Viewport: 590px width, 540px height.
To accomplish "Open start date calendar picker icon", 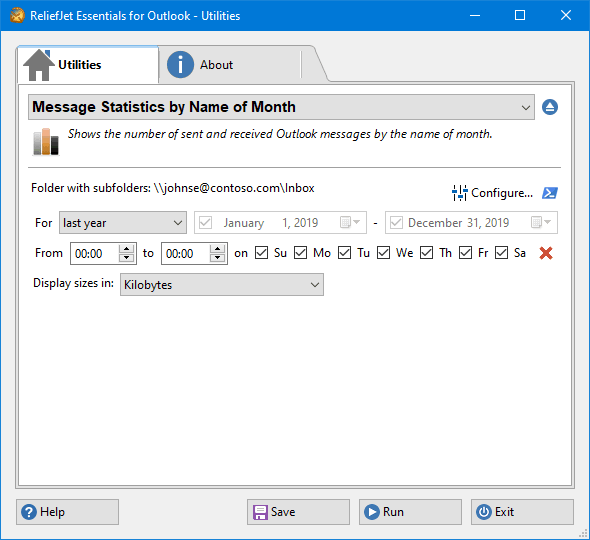I will click(350, 222).
